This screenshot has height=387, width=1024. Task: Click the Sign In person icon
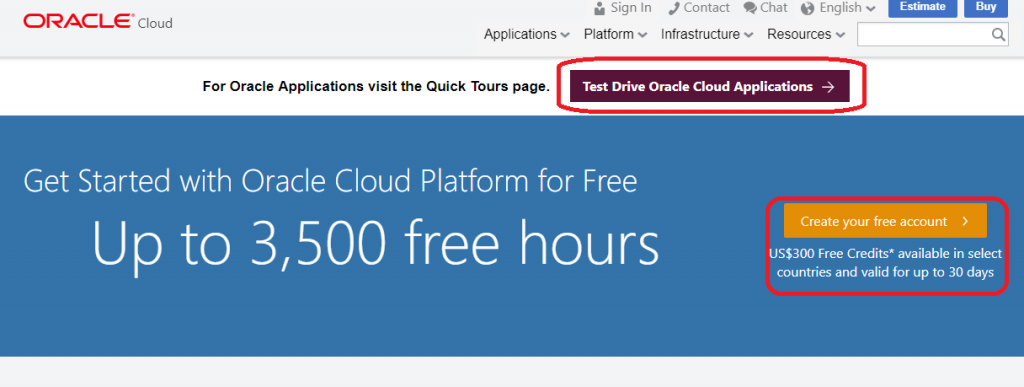(600, 8)
